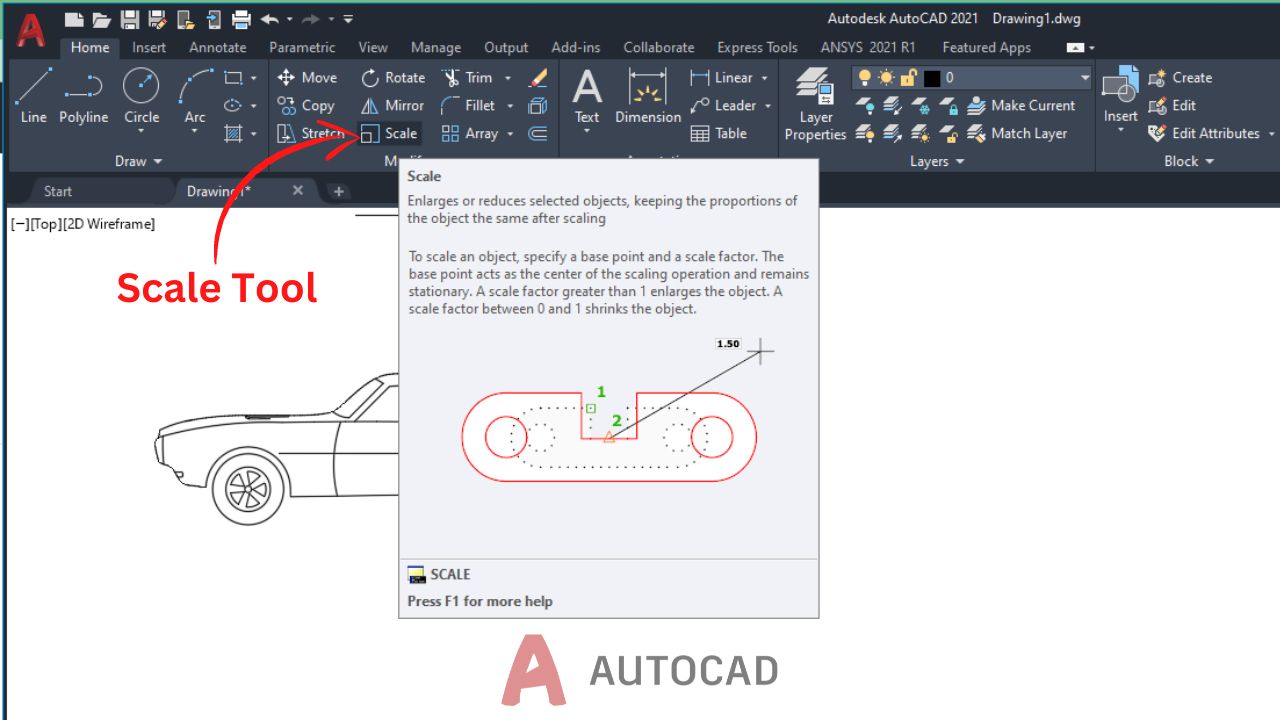Click Open from Web and Mobile icon
The height and width of the screenshot is (720, 1280).
click(186, 19)
